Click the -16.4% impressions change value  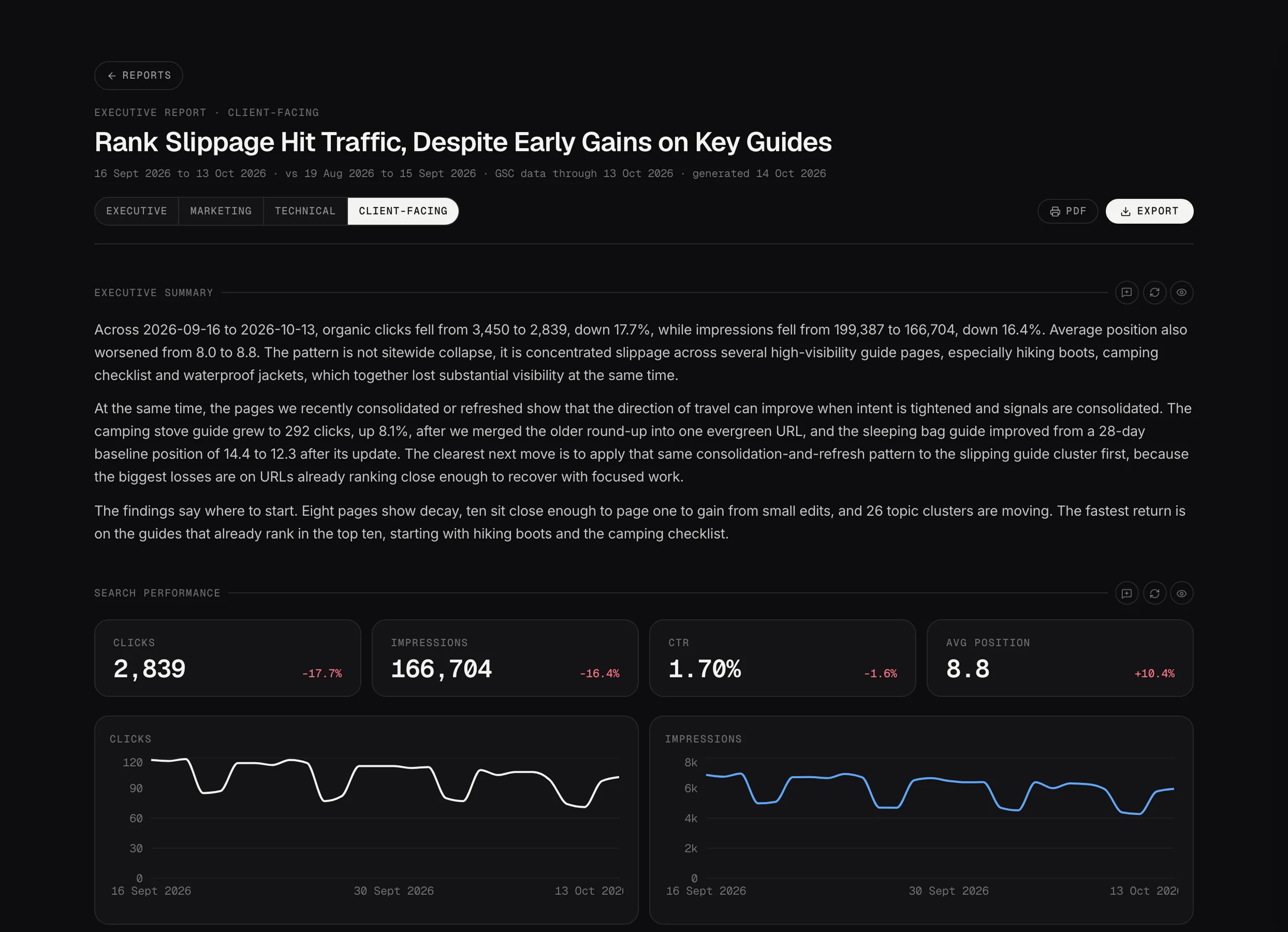pyautogui.click(x=599, y=673)
